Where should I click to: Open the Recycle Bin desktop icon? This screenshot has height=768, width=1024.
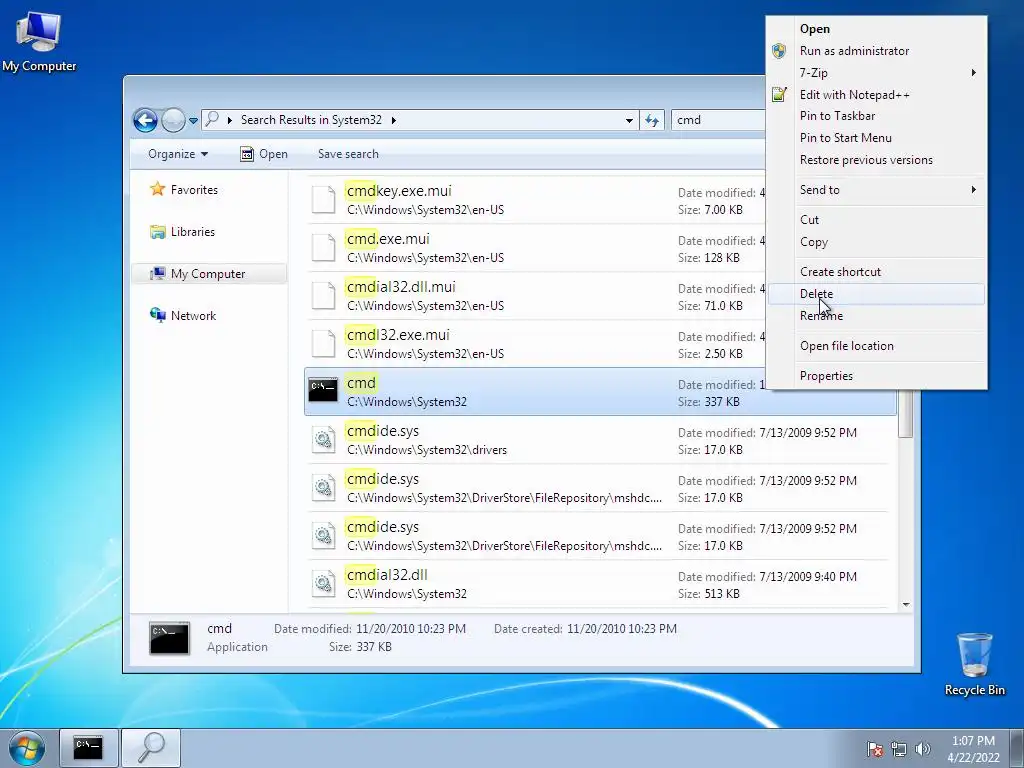(x=974, y=664)
